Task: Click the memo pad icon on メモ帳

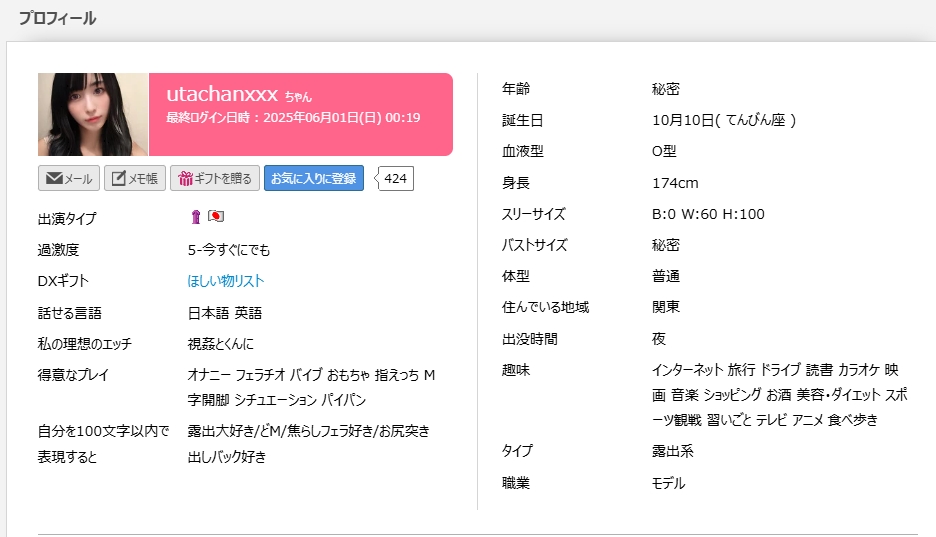Action: [x=118, y=179]
